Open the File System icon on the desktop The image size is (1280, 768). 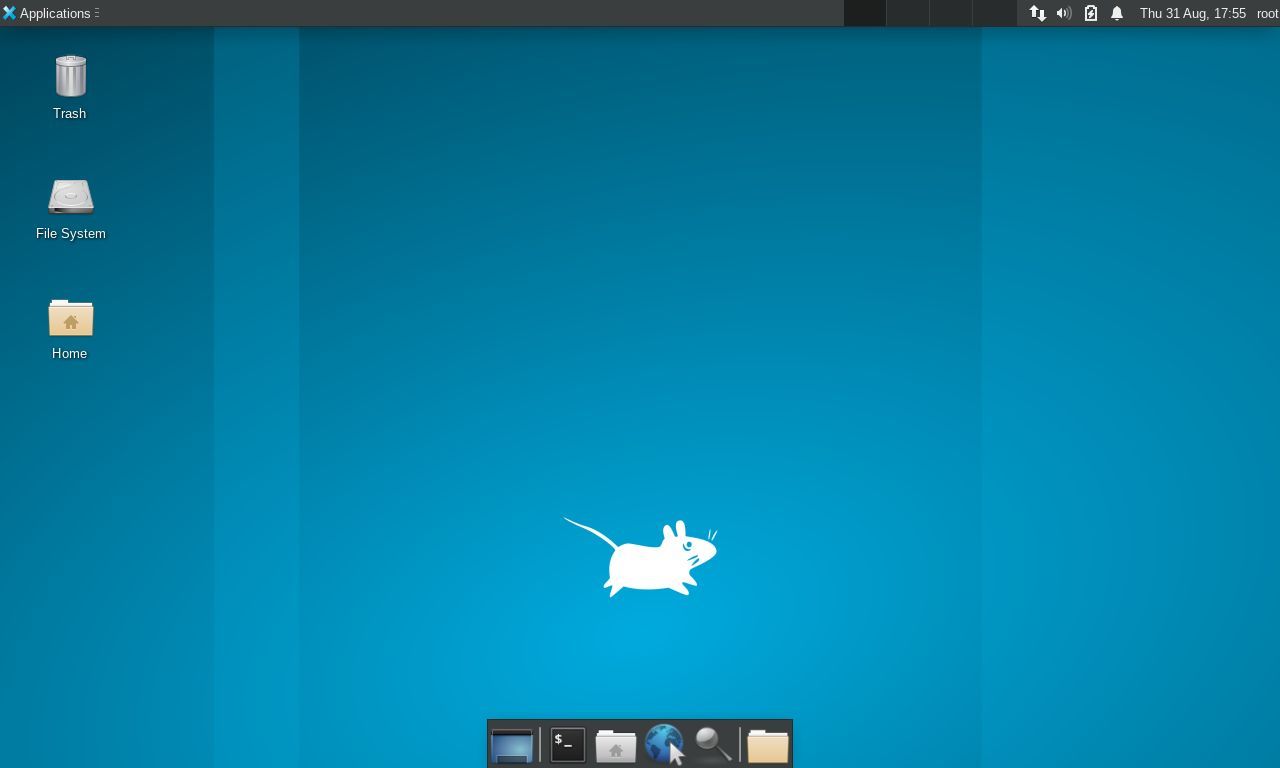point(70,197)
